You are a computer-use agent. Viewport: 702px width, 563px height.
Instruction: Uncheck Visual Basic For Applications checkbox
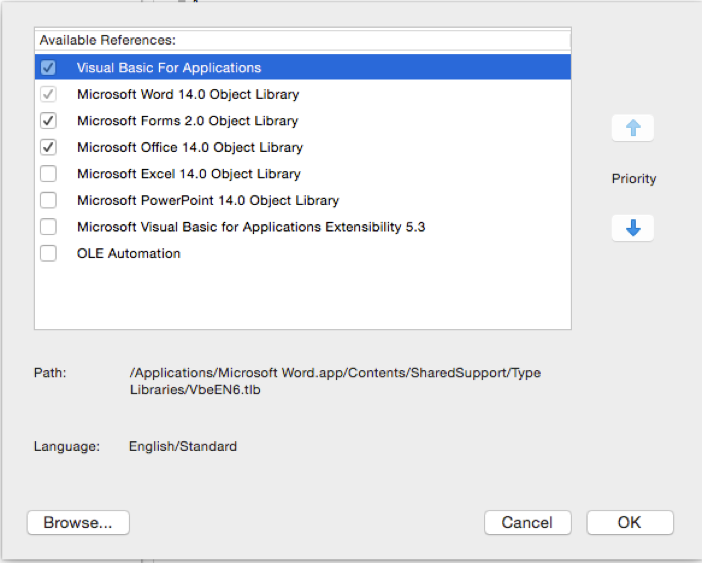pyautogui.click(x=48, y=68)
